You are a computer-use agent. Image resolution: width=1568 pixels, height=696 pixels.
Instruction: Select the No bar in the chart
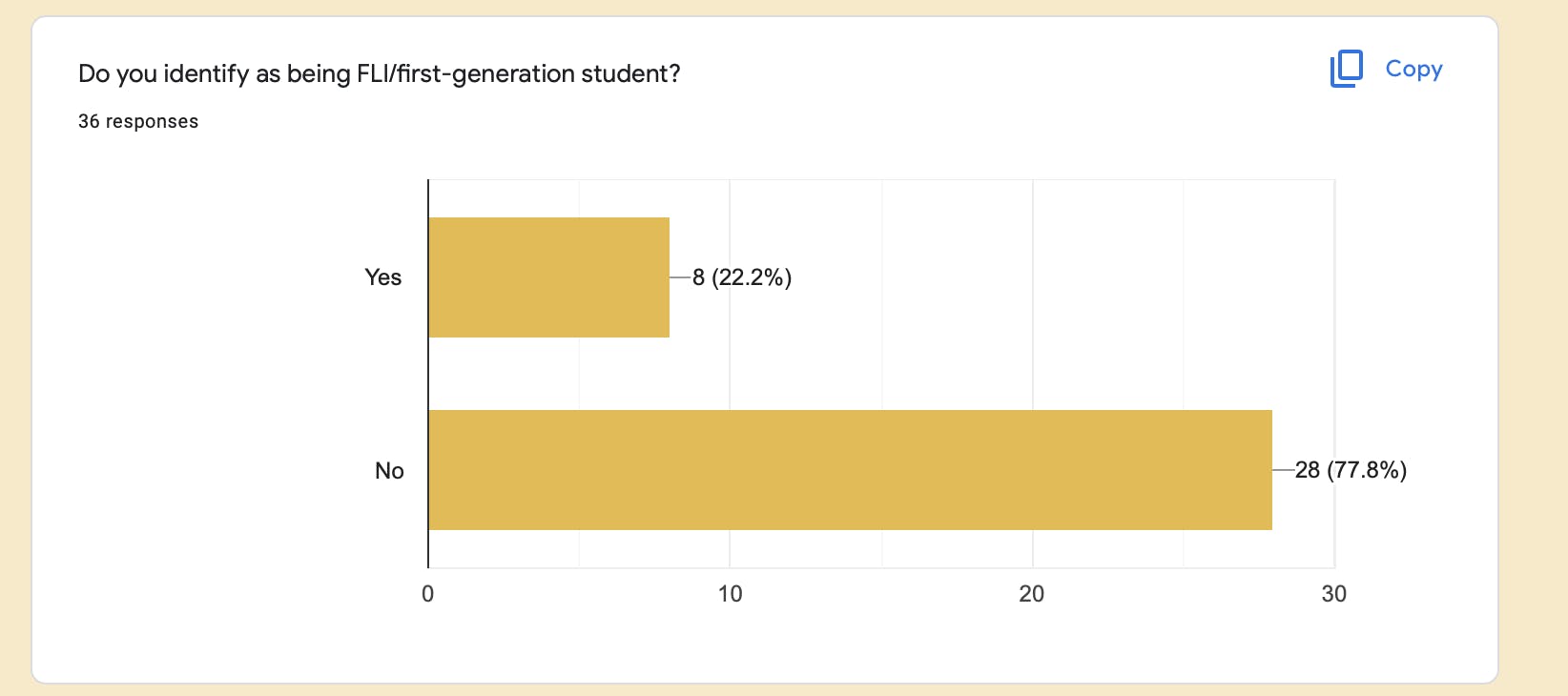(x=849, y=470)
